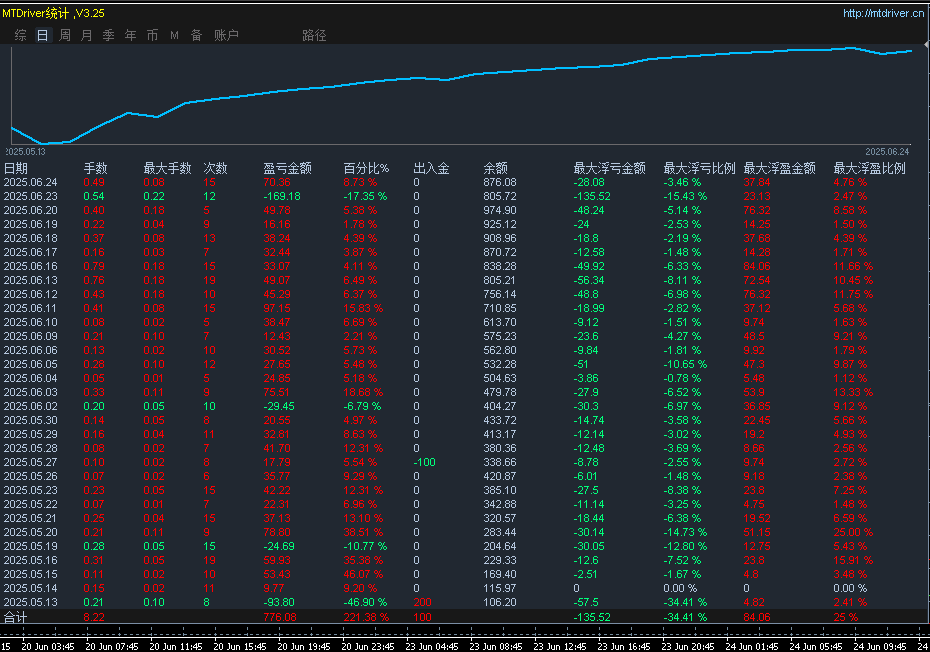The image size is (930, 652).
Task: Select the 年 yearly statistics tab
Action: (x=130, y=35)
